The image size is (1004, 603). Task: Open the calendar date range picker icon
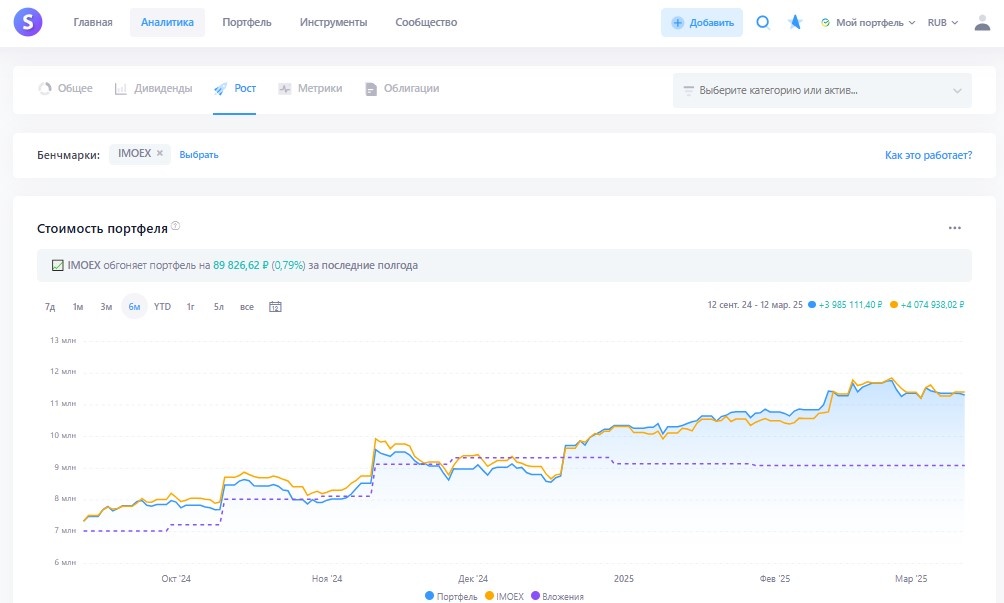click(275, 307)
